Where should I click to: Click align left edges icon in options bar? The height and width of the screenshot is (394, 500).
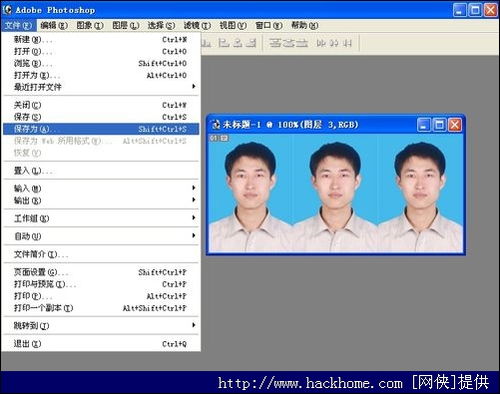(224, 43)
